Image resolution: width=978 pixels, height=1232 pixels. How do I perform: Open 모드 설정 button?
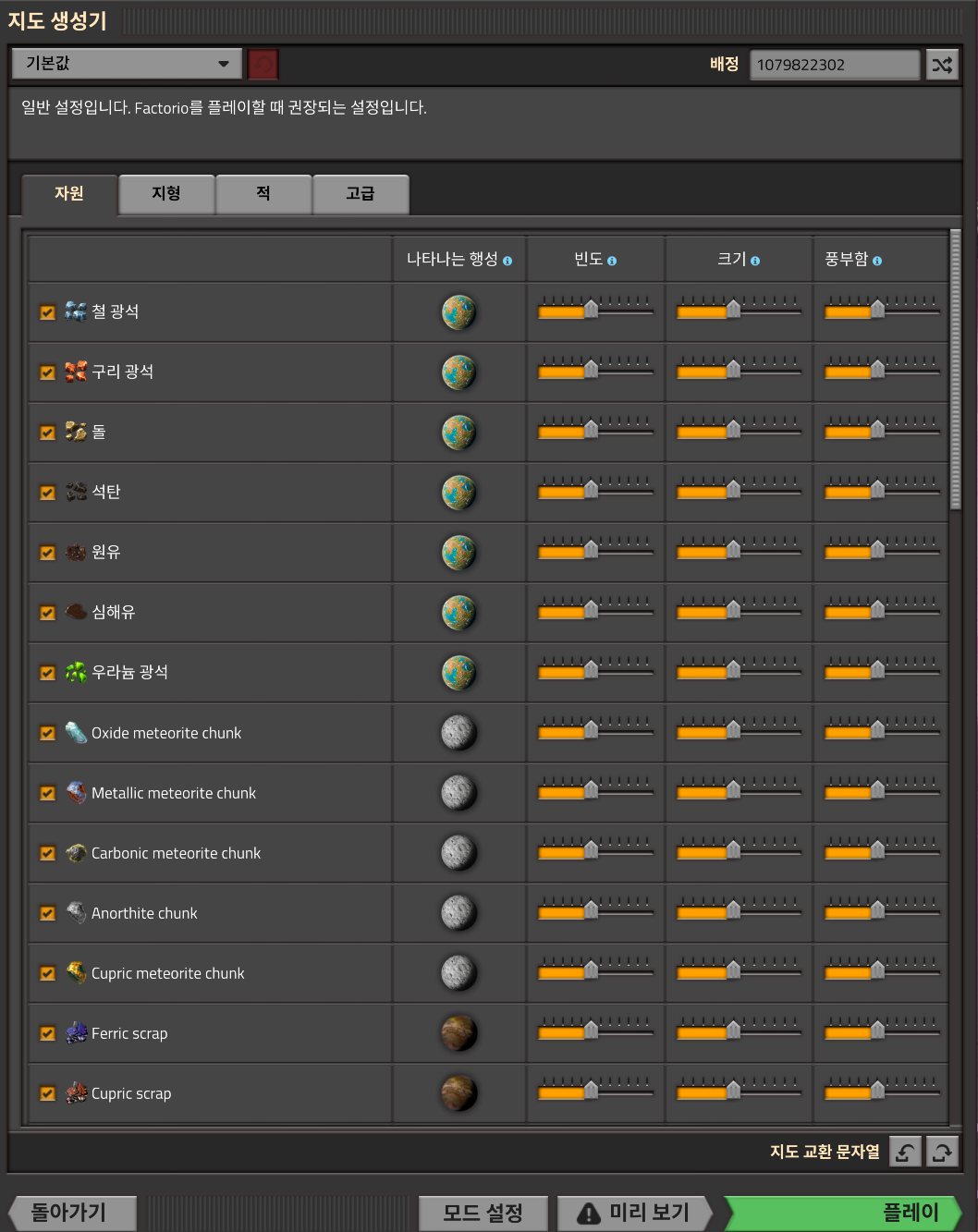coord(483,1213)
